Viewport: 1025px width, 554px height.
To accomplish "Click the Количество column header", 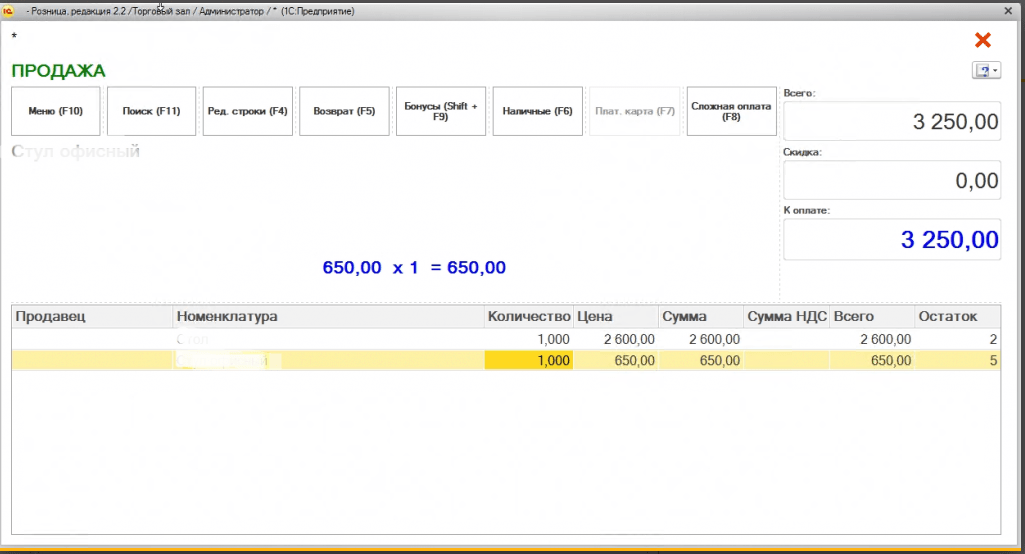I will 528,317.
